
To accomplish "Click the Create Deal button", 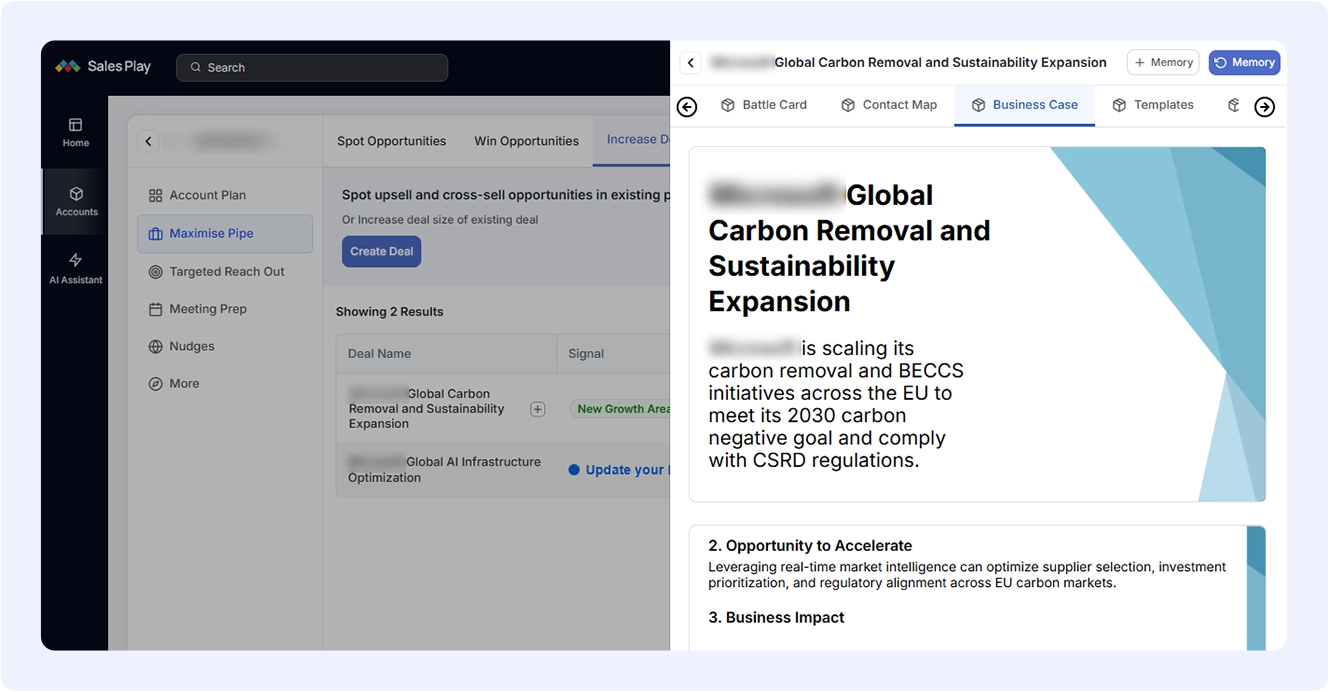I will coord(381,252).
